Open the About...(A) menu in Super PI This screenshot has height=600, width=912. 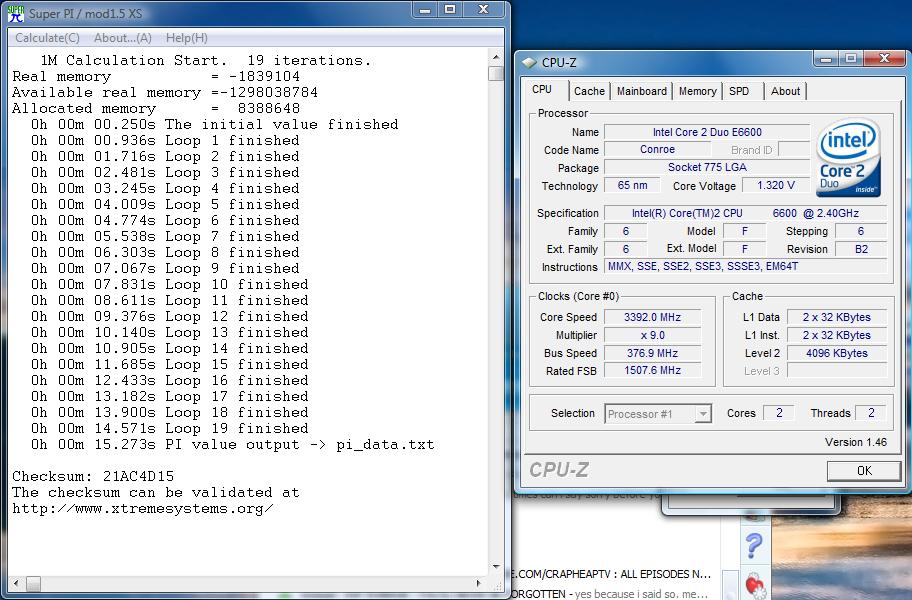coord(123,38)
